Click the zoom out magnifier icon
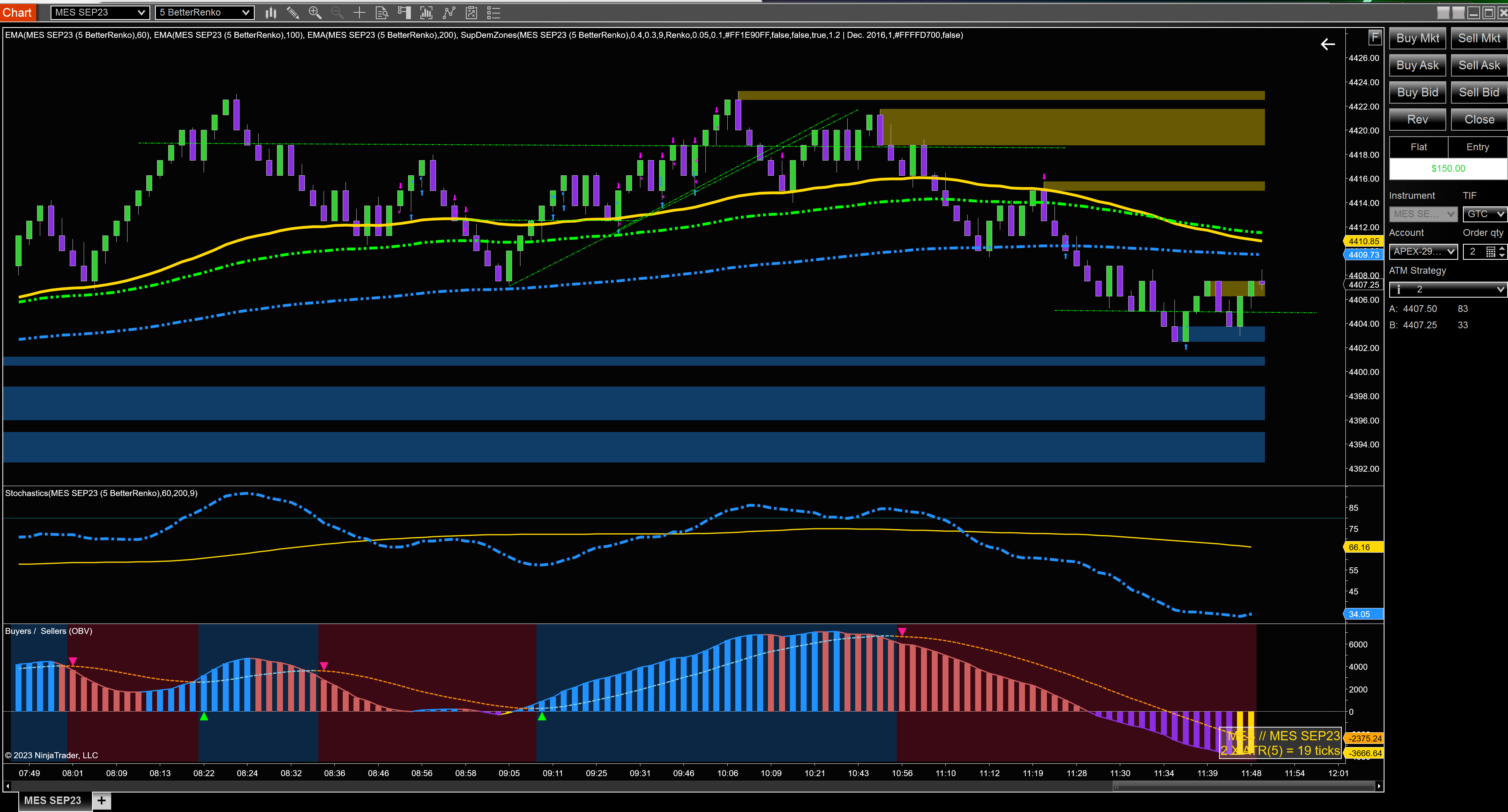The width and height of the screenshot is (1508, 812). tap(337, 12)
